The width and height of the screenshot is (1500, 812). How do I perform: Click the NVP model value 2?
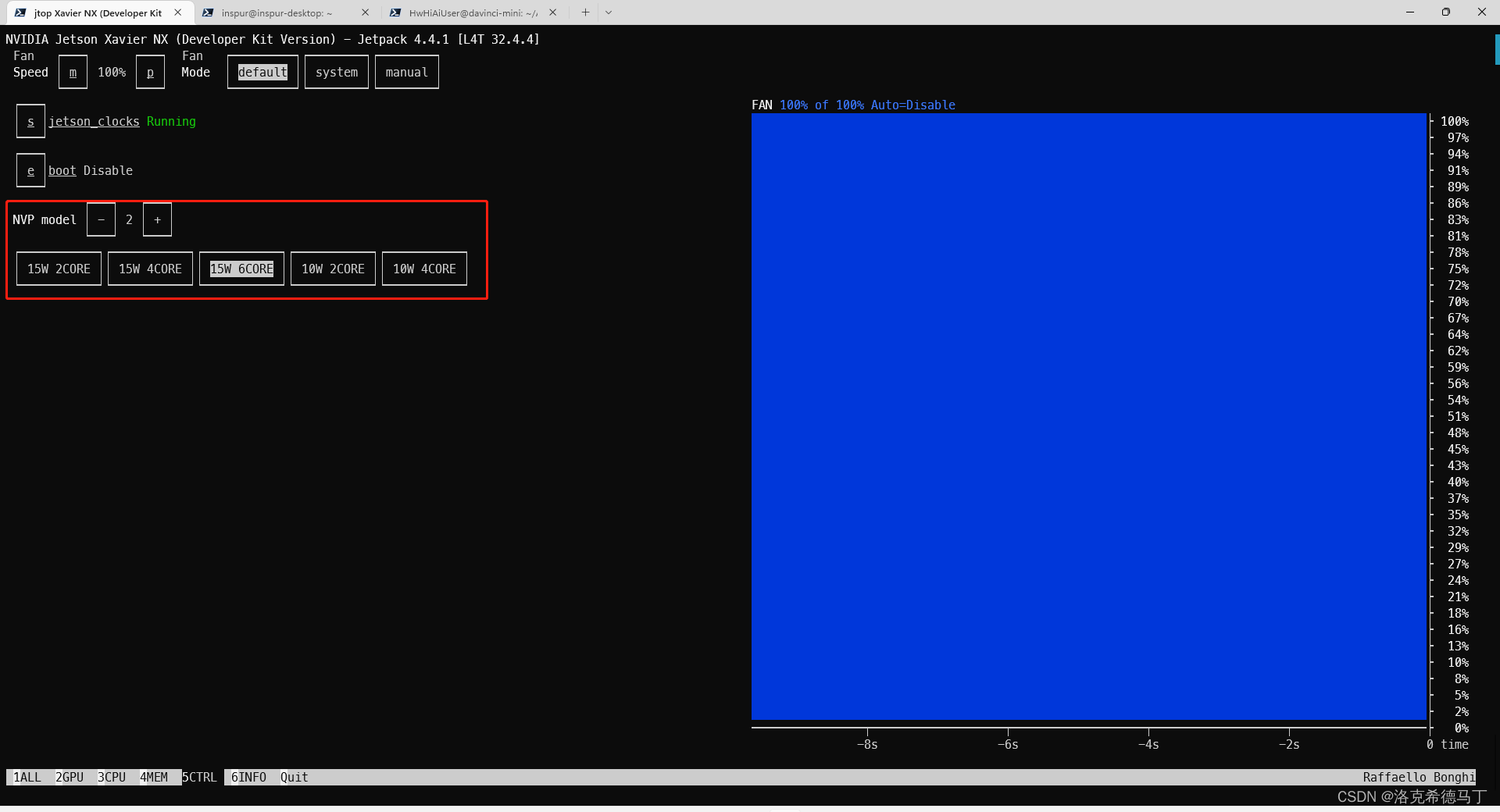tap(129, 220)
